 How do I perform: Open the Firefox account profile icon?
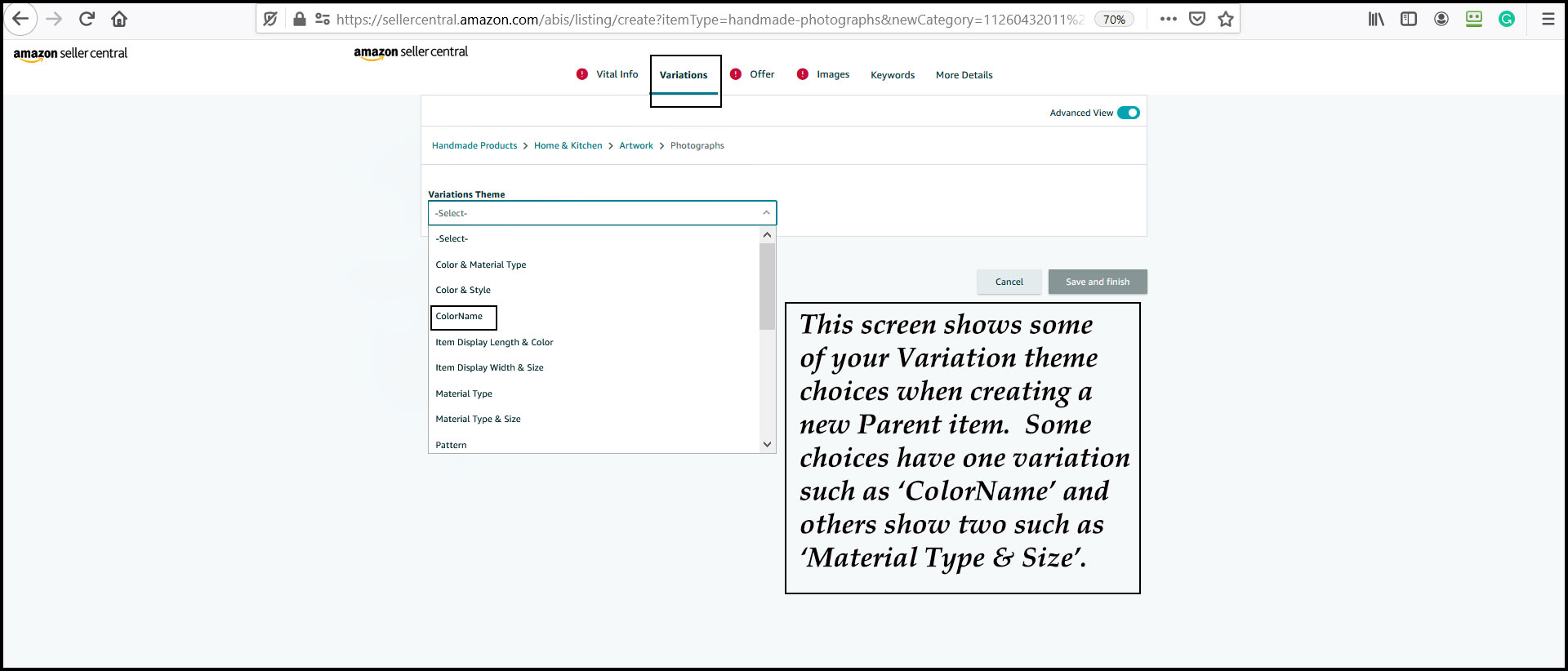1441,19
